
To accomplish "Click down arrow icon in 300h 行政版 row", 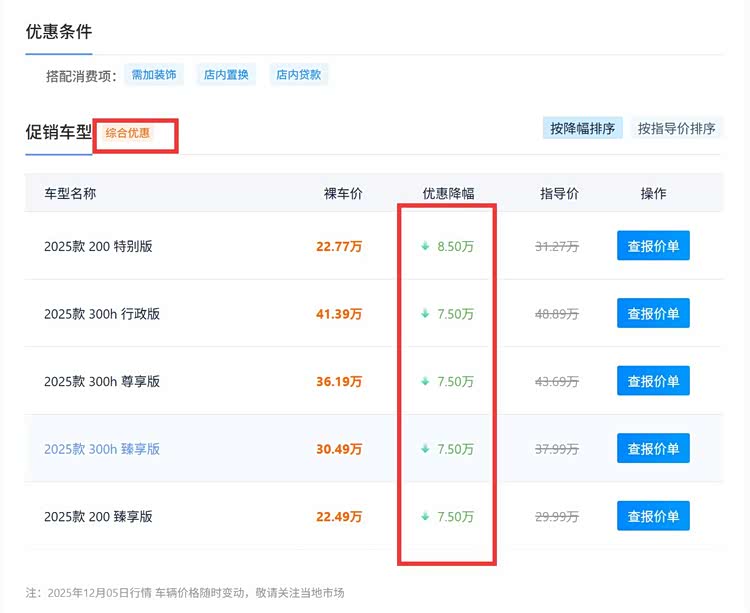I will tap(425, 314).
